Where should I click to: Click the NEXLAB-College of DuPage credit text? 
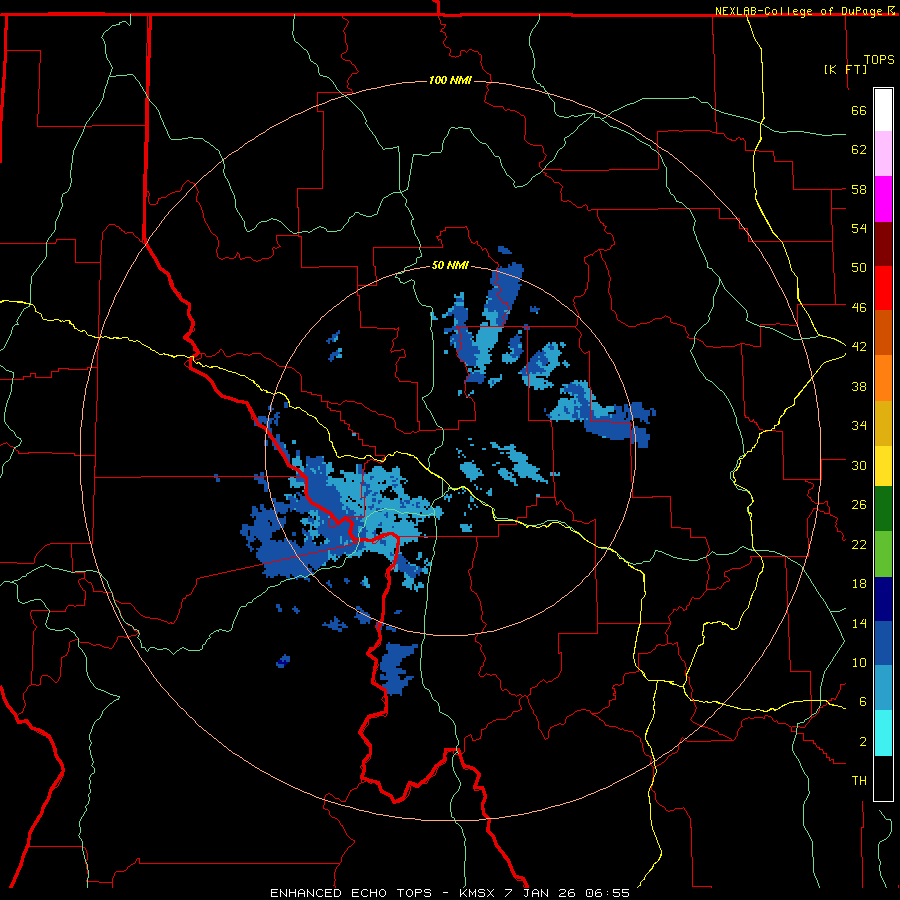pos(800,11)
